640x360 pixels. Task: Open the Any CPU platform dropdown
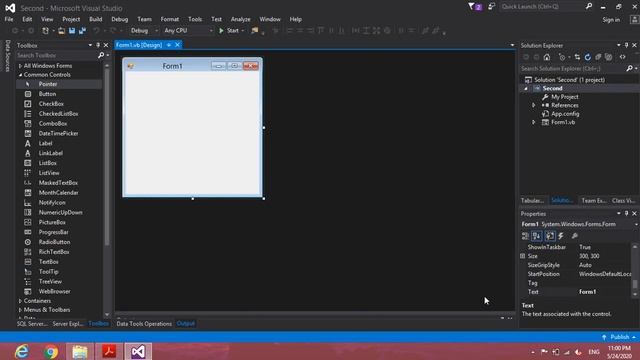189,31
